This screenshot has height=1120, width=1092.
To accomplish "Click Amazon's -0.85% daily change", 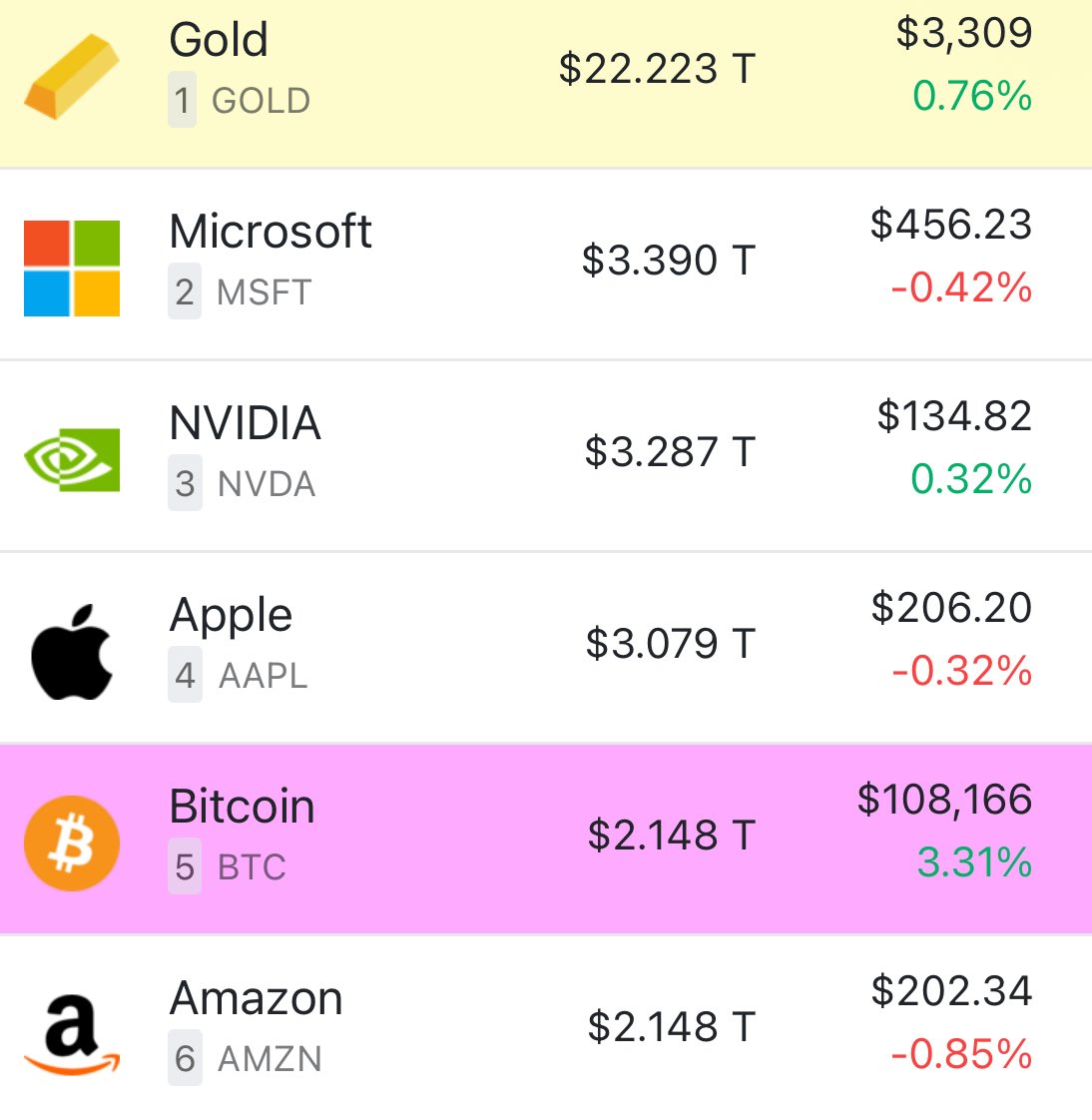I will point(961,1054).
